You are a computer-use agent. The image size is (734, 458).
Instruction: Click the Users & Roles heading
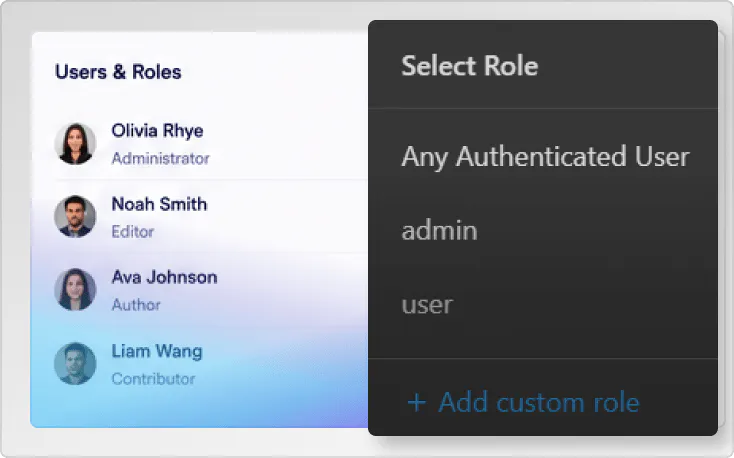click(x=118, y=72)
